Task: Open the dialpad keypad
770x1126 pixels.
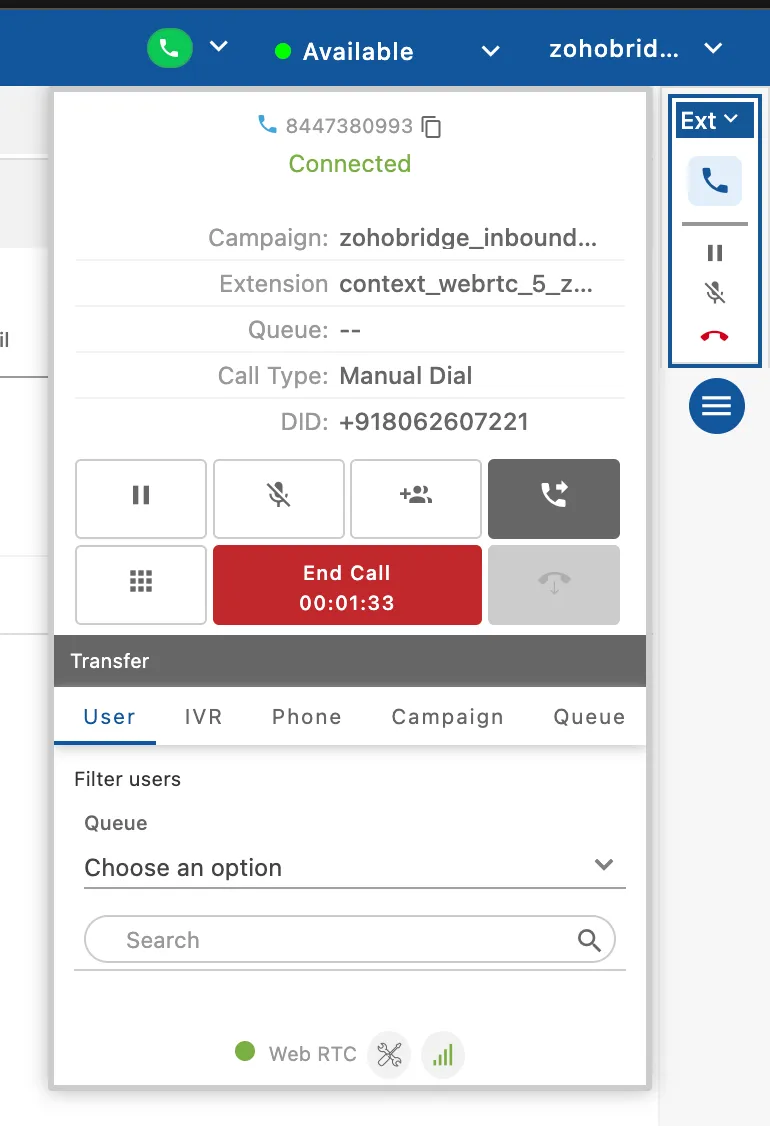Action: click(x=141, y=585)
